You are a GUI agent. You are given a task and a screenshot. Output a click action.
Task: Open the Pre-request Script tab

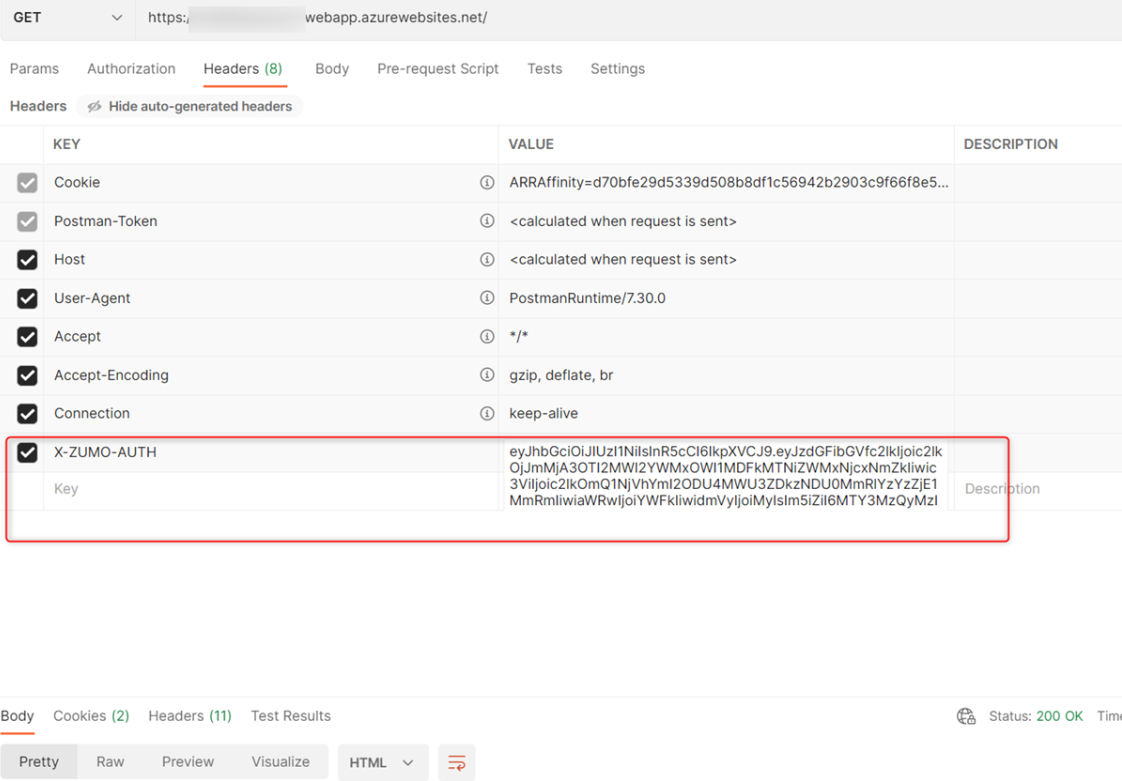coord(437,69)
